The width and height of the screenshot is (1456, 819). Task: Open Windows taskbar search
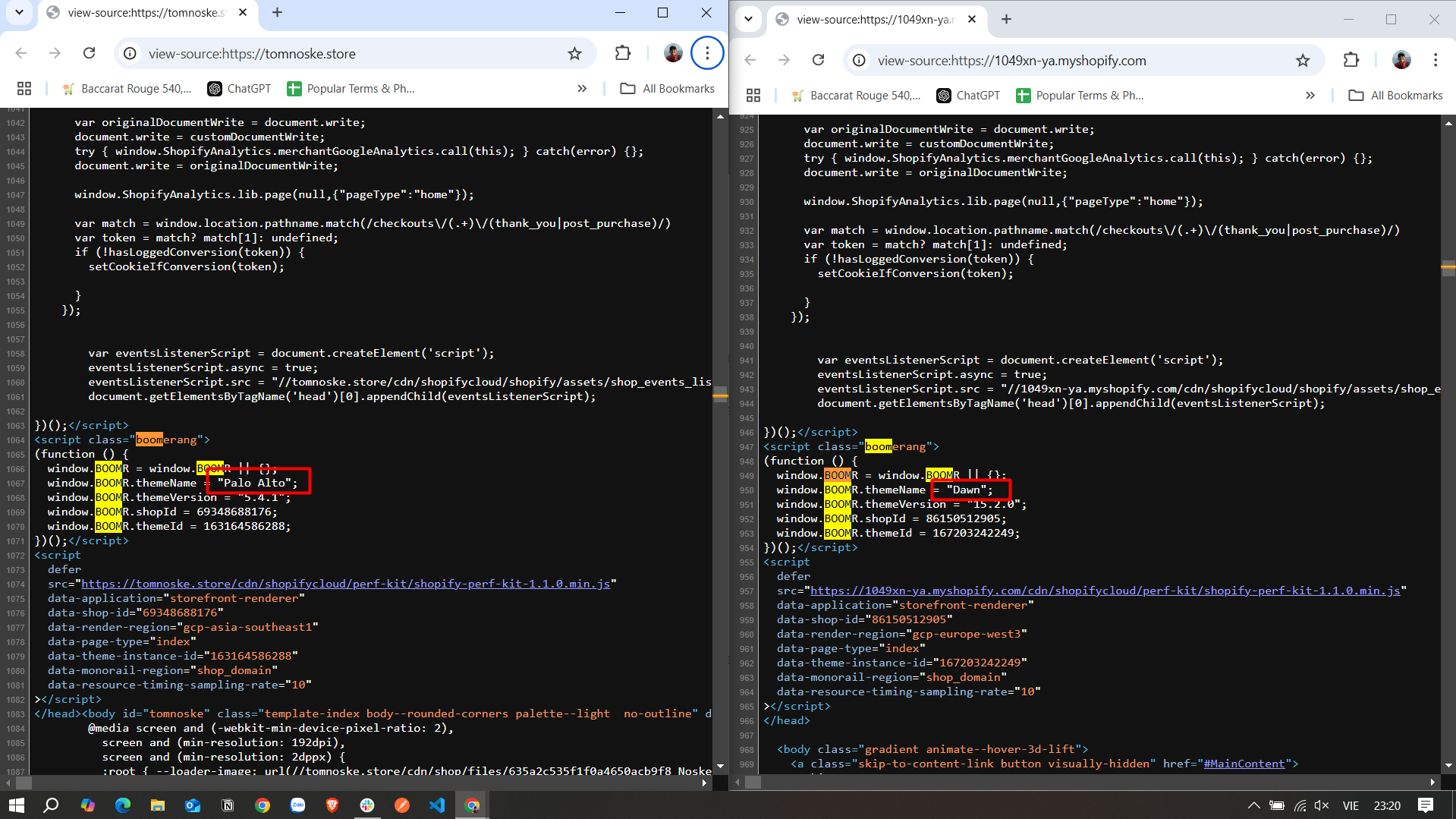51,805
